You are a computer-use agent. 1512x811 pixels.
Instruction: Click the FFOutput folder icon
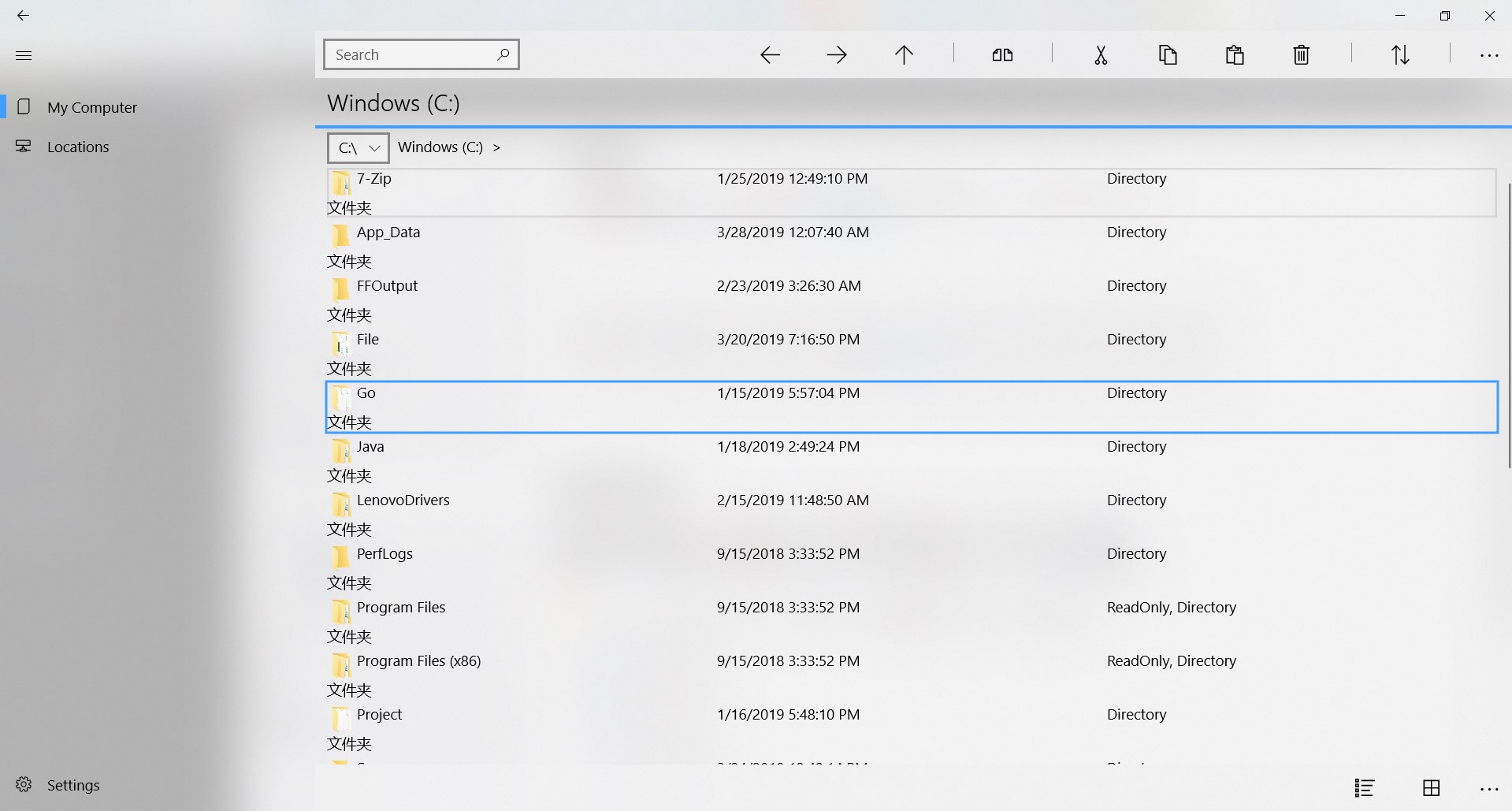coord(340,289)
